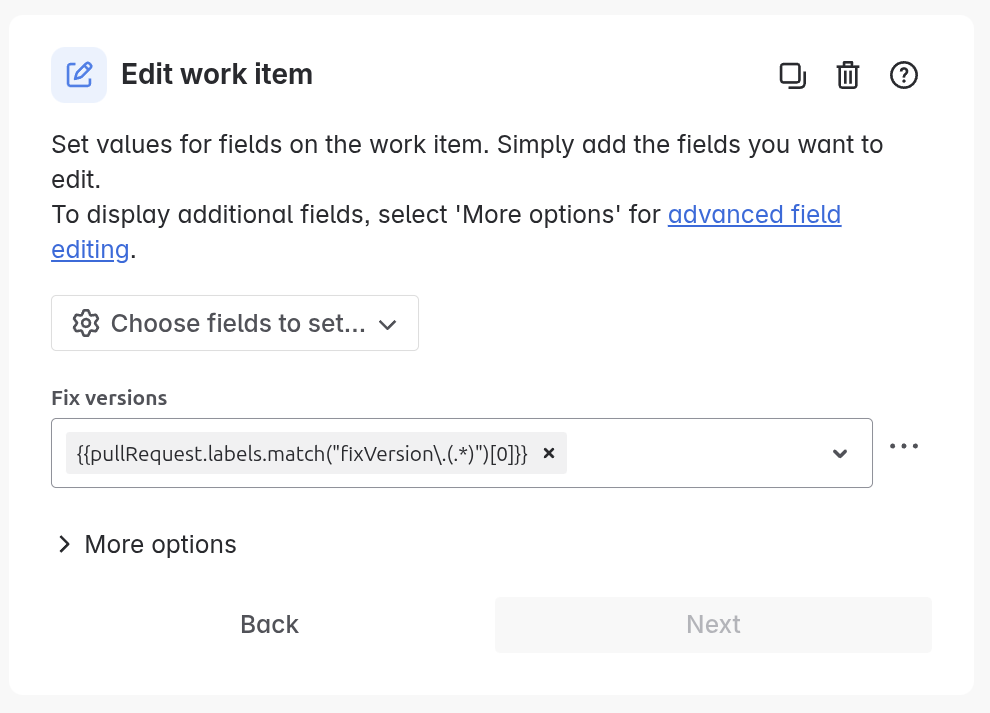The image size is (990, 713).
Task: Remove the pullRequest.labels smart value chip
Action: 549,453
